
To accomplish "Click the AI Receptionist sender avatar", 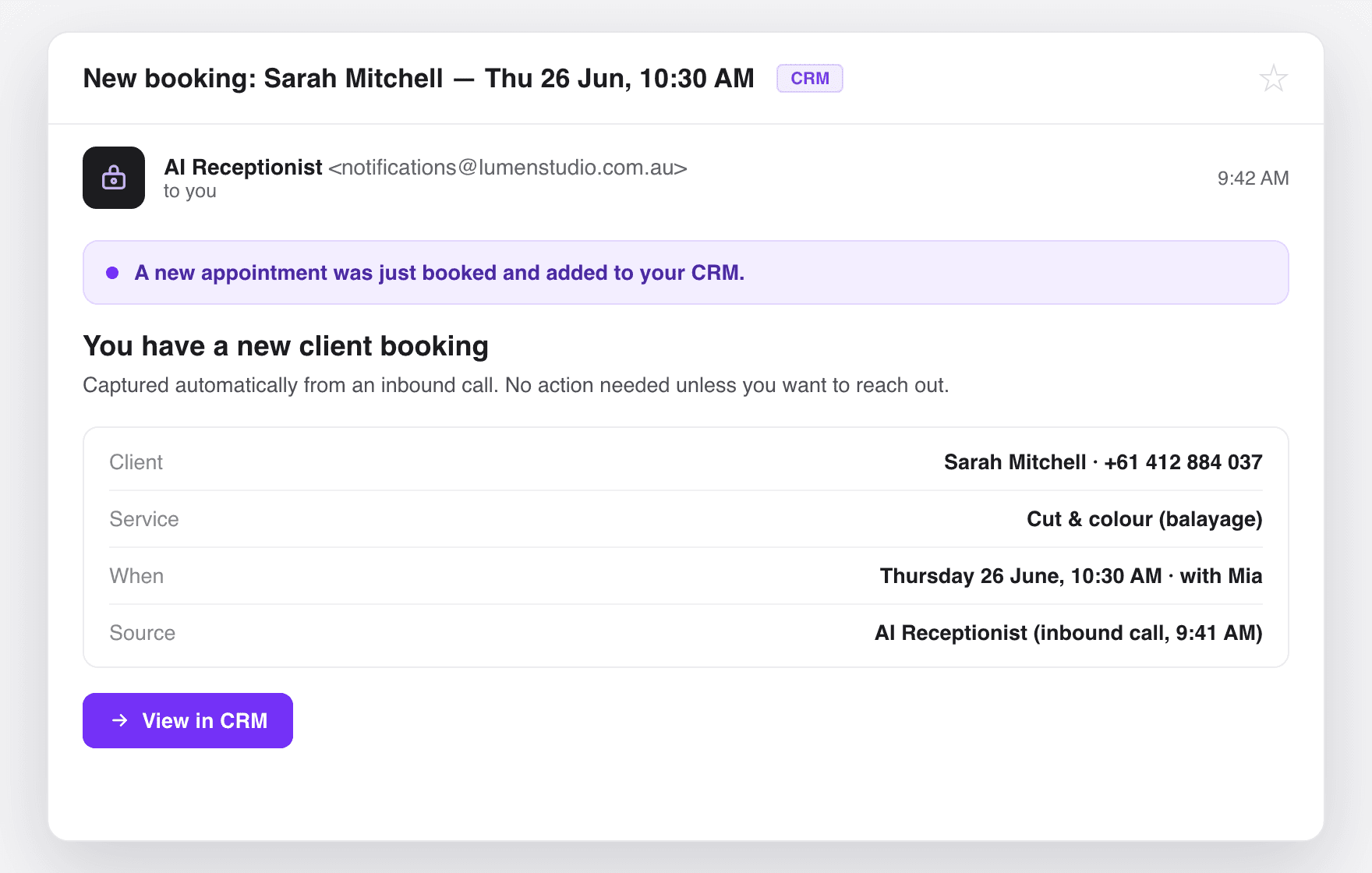I will pyautogui.click(x=114, y=178).
